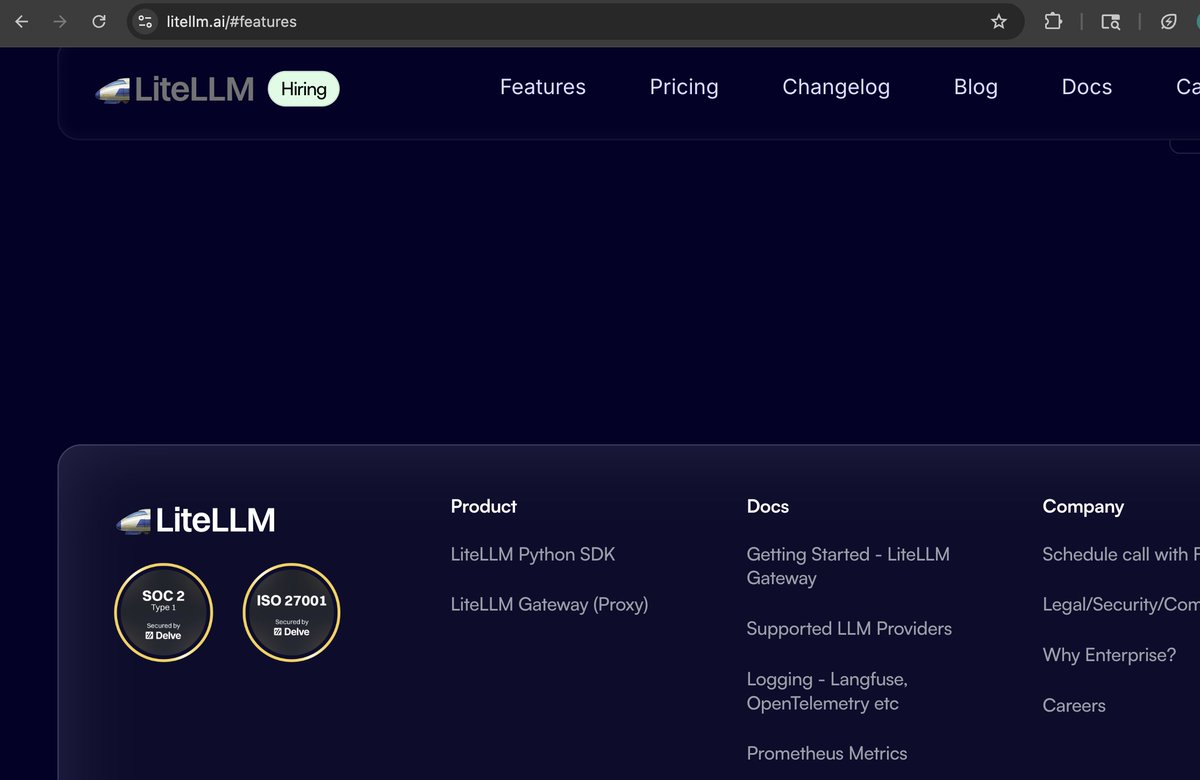Click the ISO 27001 badge

(292, 613)
